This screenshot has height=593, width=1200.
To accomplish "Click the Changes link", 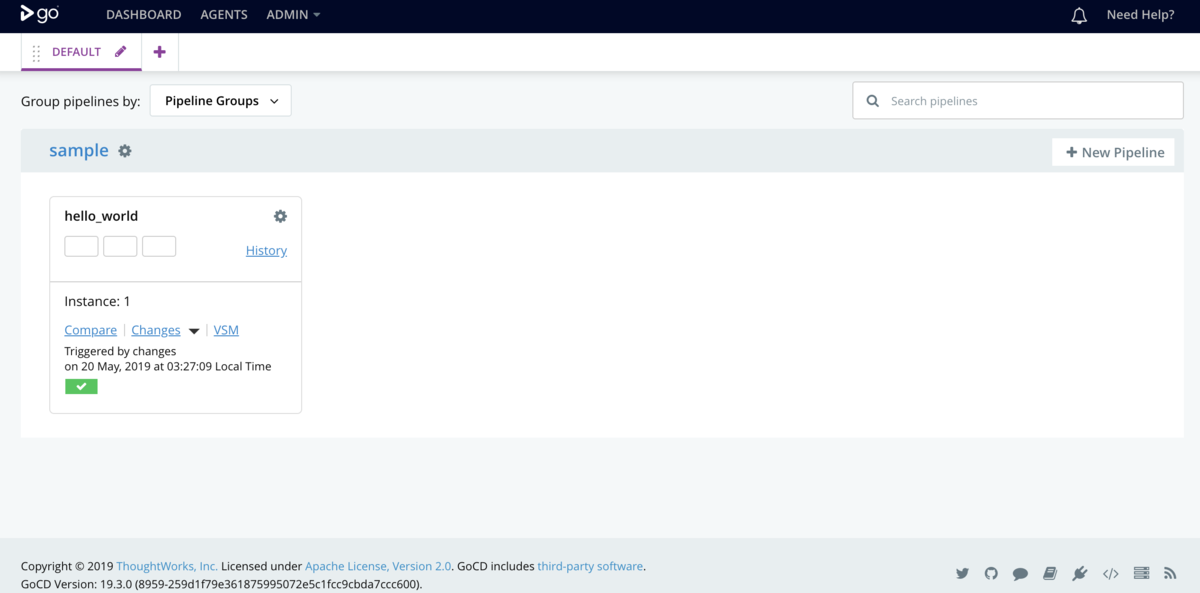I will click(156, 330).
